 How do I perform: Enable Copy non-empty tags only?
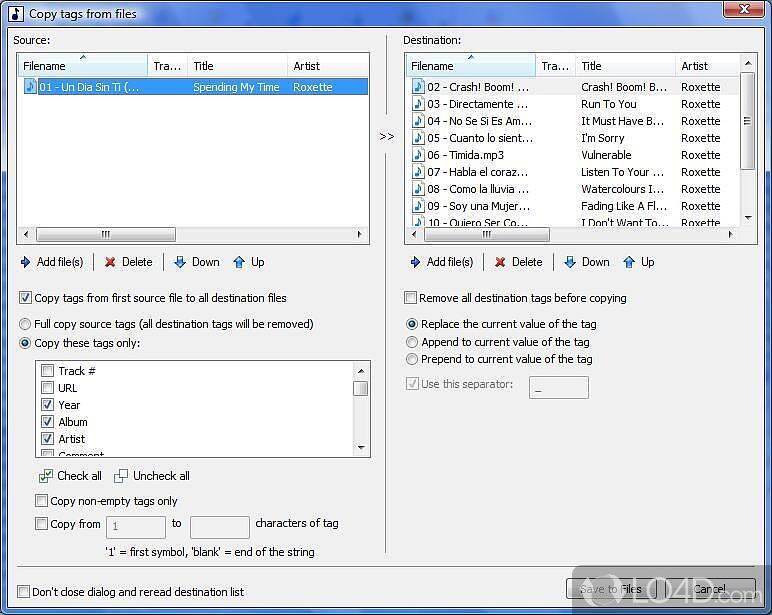tap(41, 501)
